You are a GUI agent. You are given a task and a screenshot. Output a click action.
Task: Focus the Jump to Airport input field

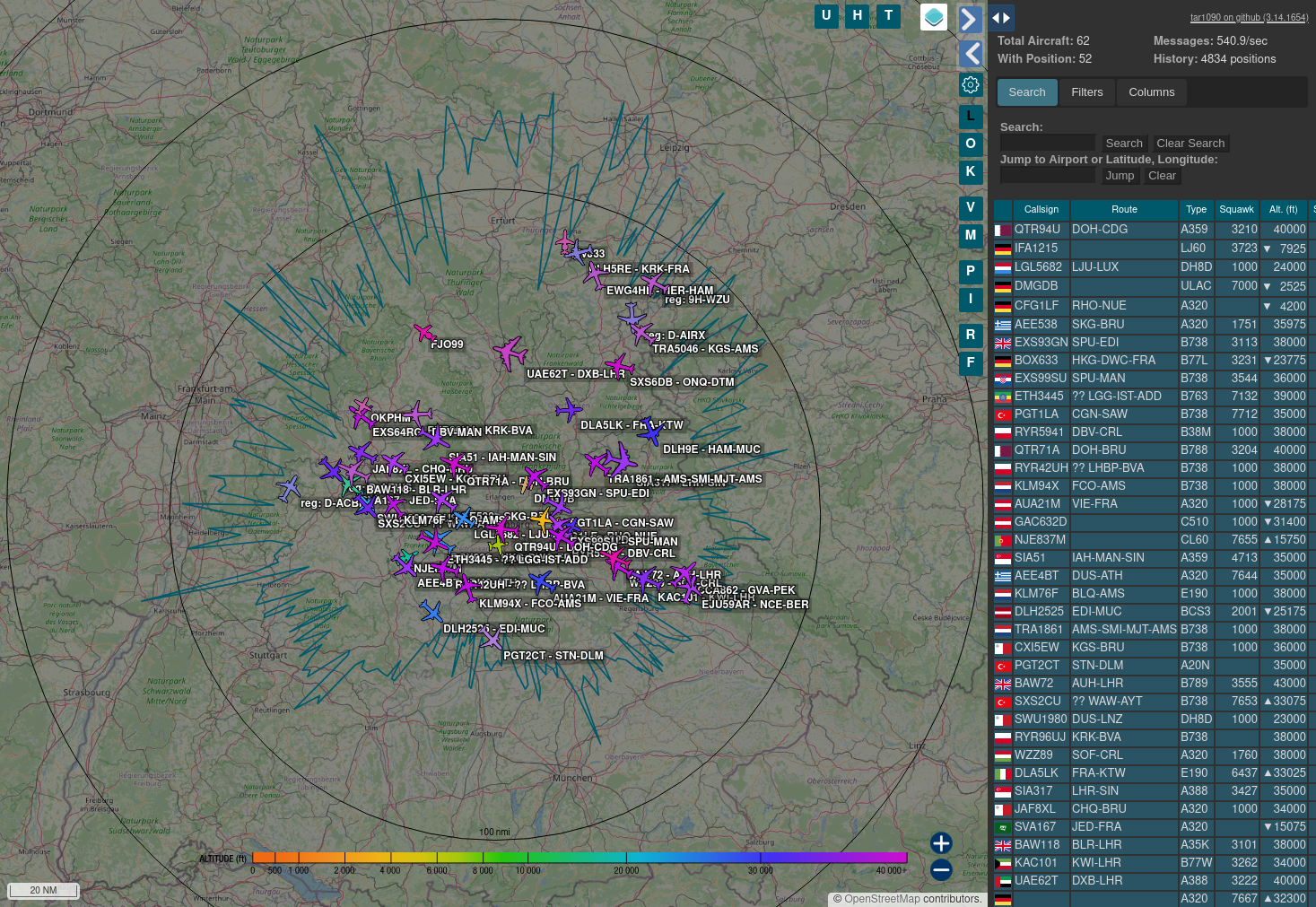pos(1048,176)
